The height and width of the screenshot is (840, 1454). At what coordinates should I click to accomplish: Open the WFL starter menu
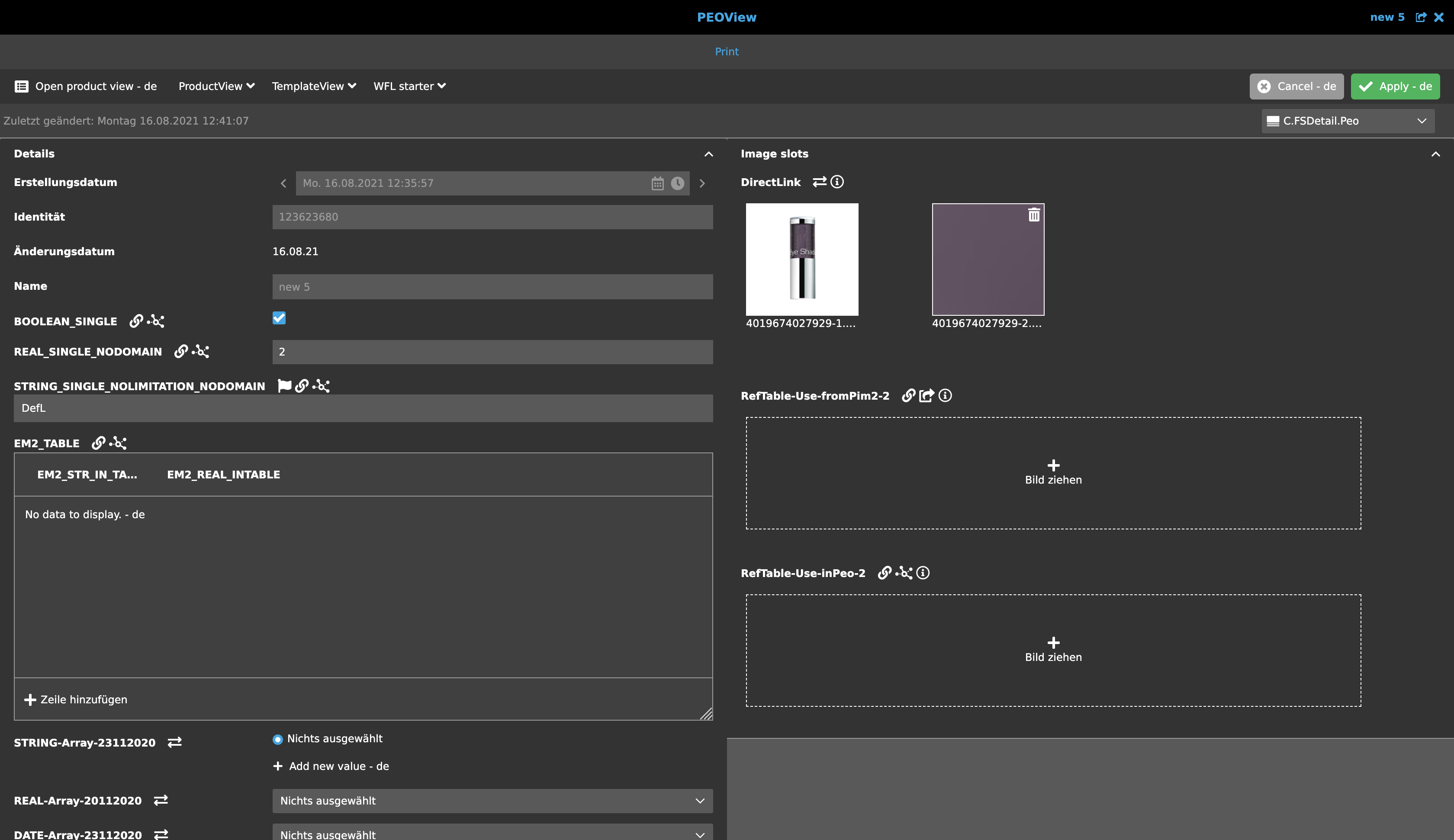coord(409,87)
